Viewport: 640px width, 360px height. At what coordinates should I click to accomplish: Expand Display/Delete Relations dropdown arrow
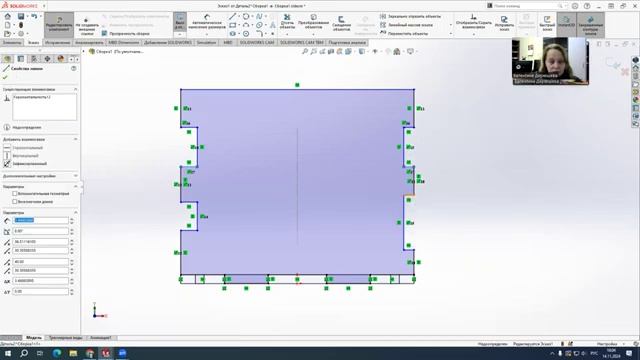click(x=473, y=34)
